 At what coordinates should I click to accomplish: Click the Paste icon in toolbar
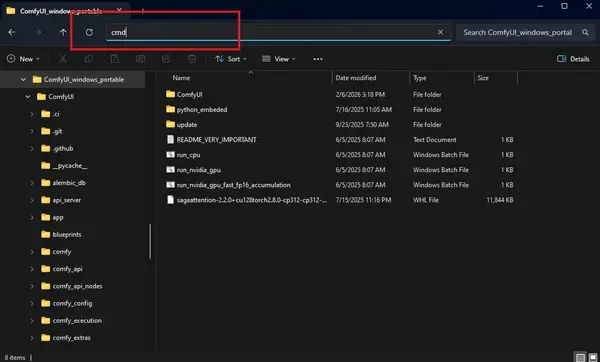coord(114,59)
